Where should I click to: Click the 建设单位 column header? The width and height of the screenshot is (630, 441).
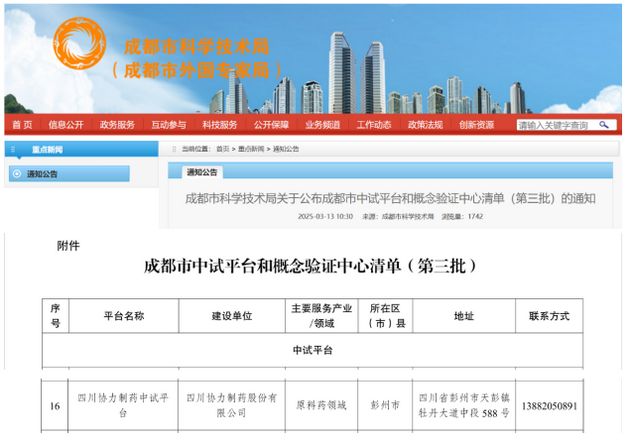coord(232,316)
